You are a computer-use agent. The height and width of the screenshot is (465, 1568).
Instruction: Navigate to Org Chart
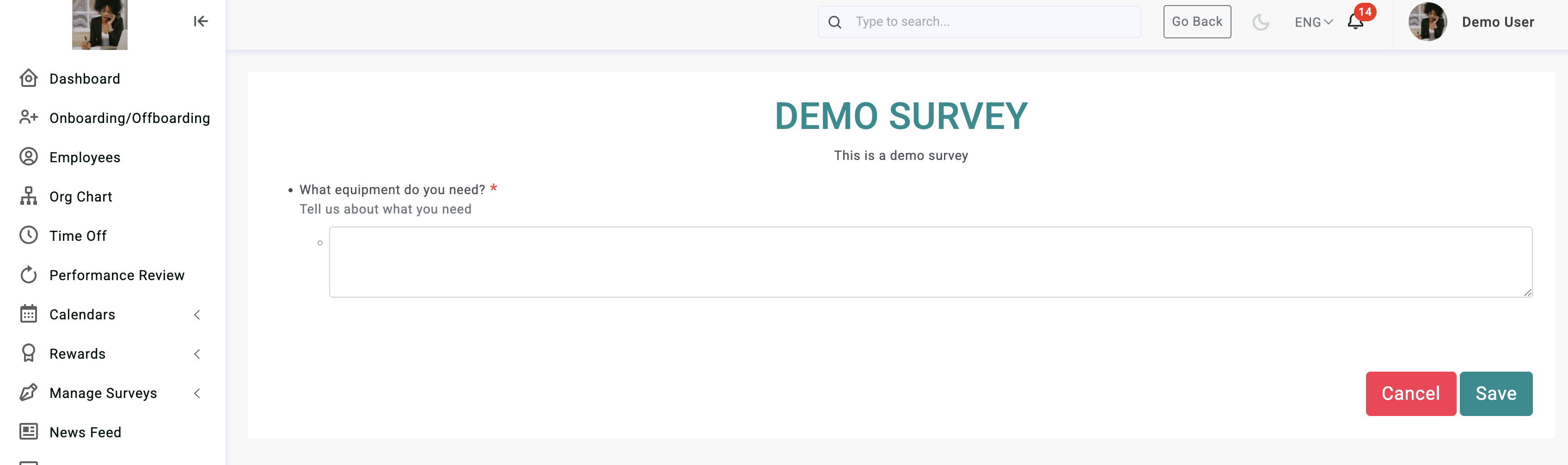click(x=81, y=196)
